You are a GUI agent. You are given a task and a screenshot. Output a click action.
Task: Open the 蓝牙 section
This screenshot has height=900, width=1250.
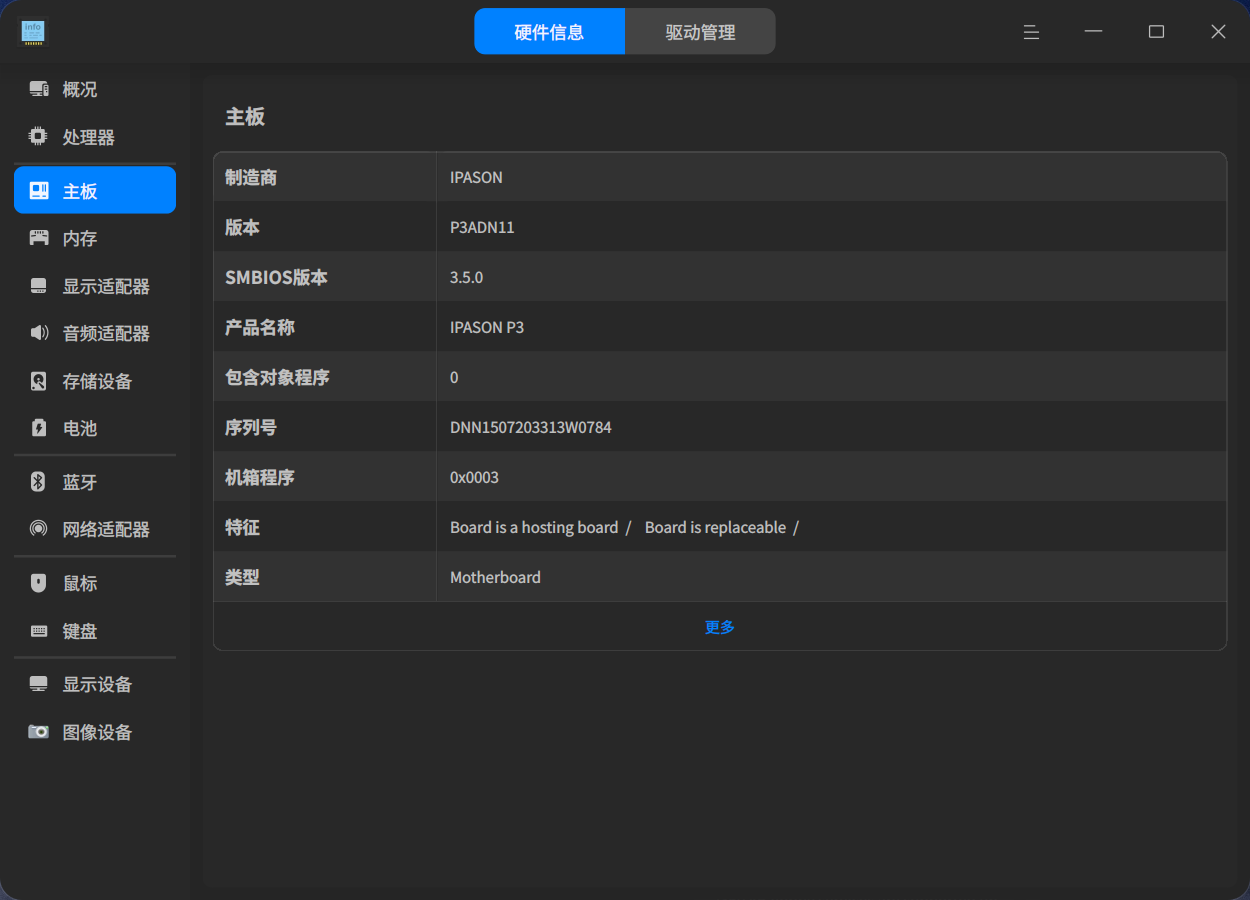tap(95, 482)
